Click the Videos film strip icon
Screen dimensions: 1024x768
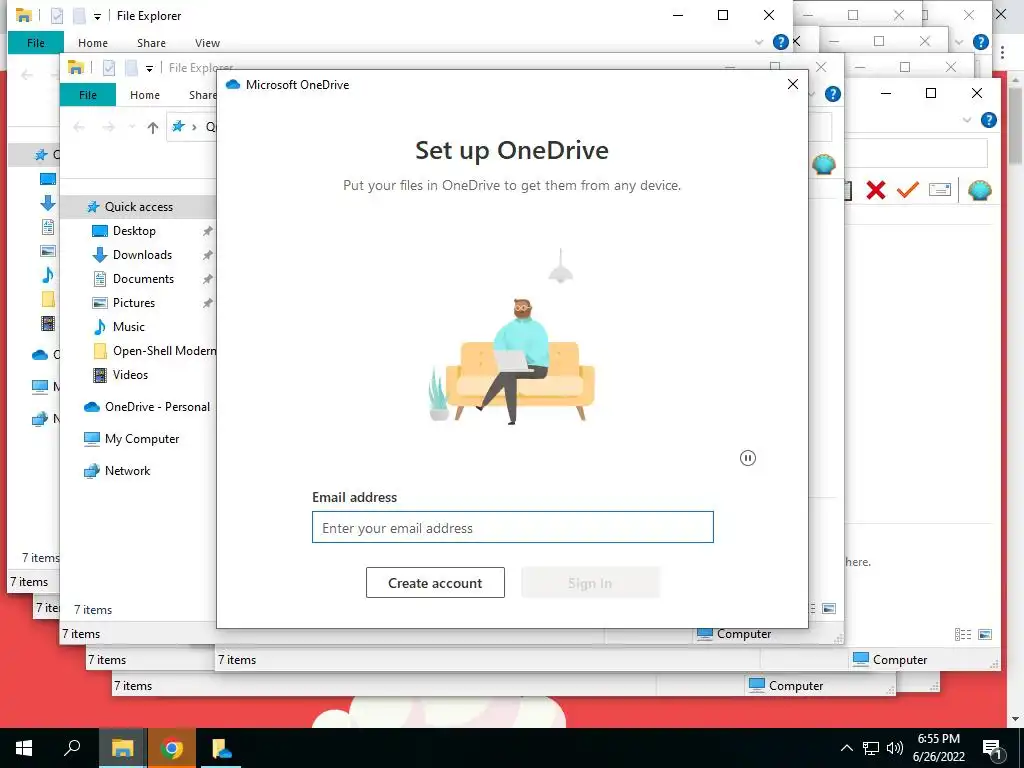click(100, 375)
